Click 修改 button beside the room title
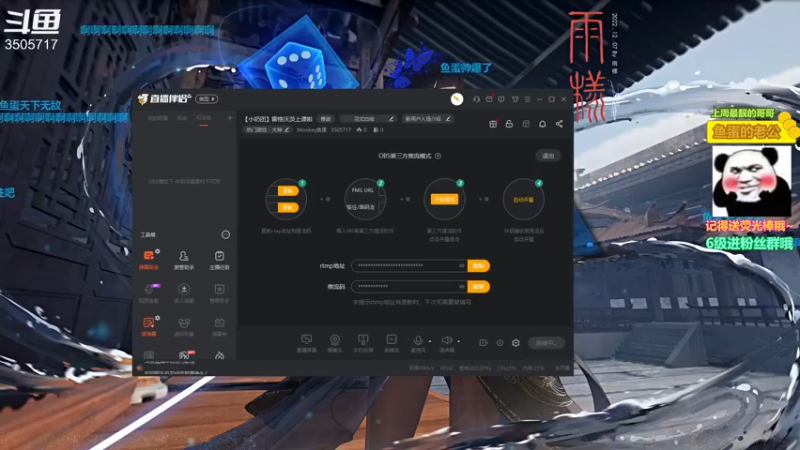Viewport: 800px width, 450px height. coord(325,119)
